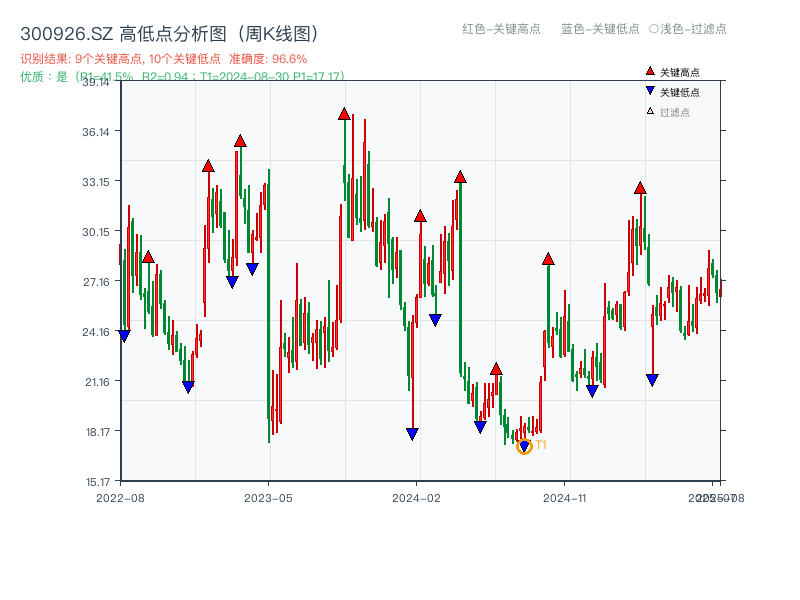Click the blue triangle marker inside the T1 circle

coord(524,443)
